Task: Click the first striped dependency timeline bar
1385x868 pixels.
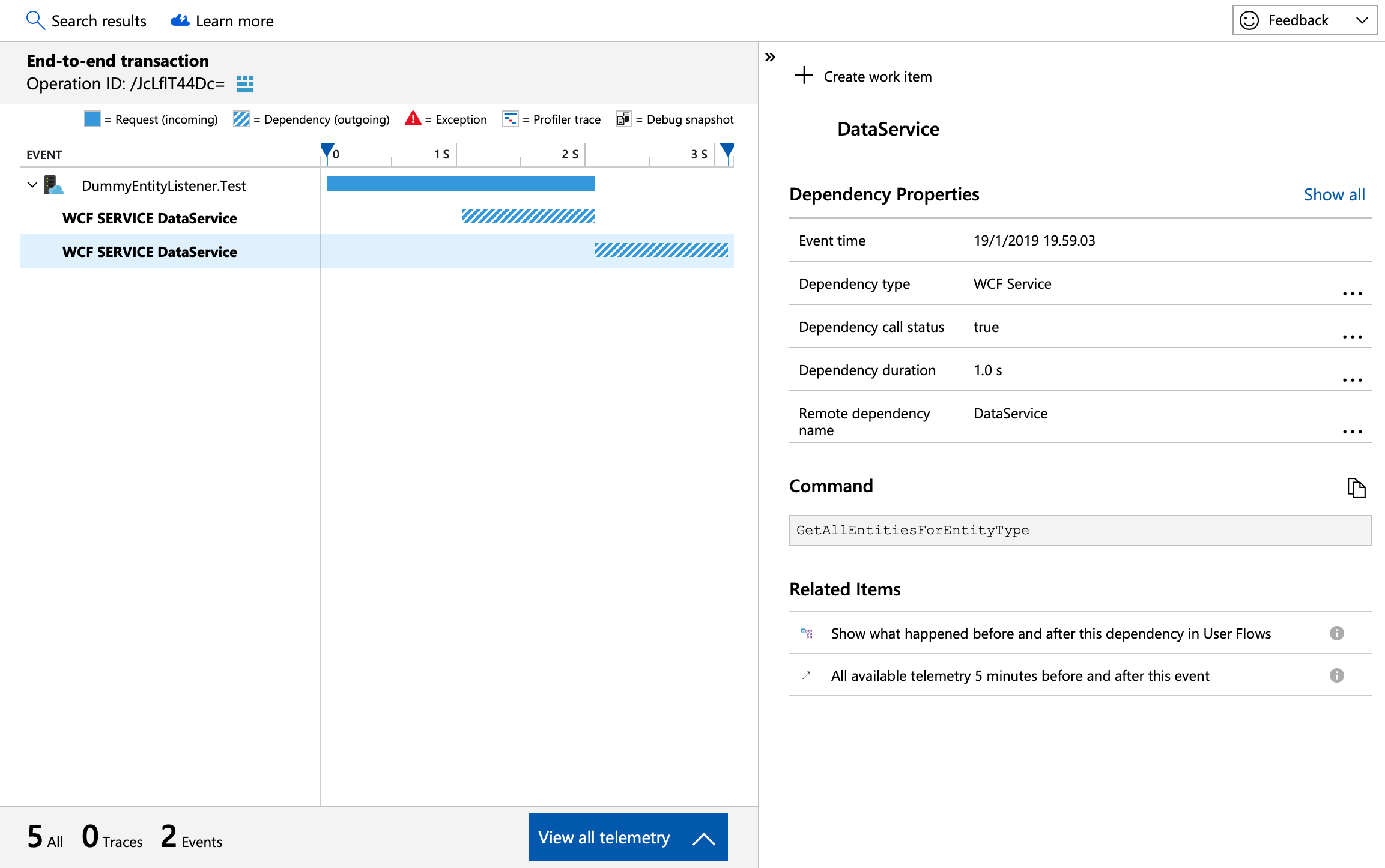Action: click(x=528, y=216)
